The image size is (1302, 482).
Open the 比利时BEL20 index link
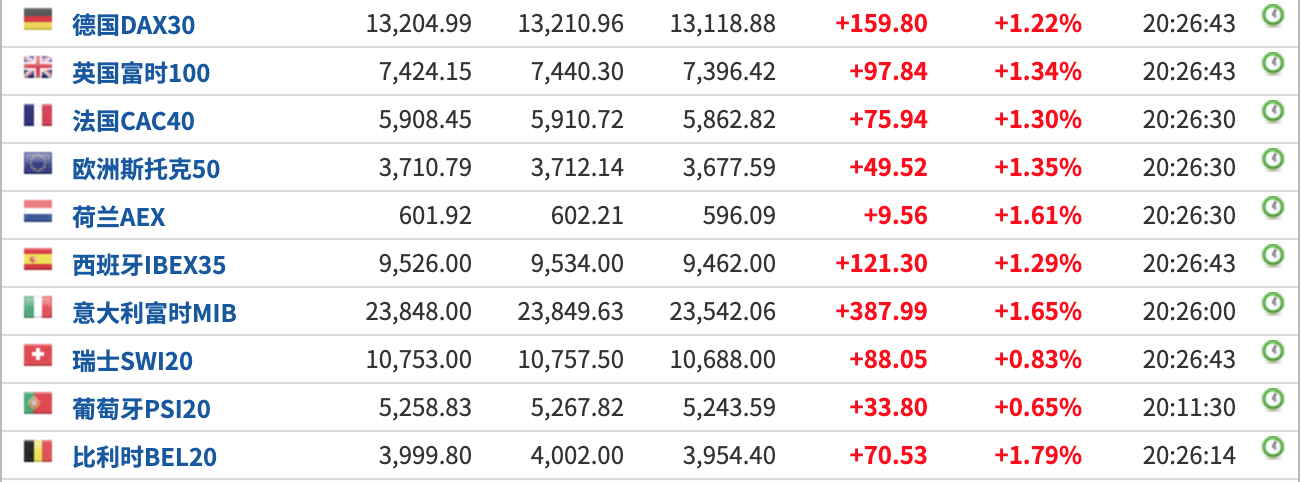click(x=144, y=456)
